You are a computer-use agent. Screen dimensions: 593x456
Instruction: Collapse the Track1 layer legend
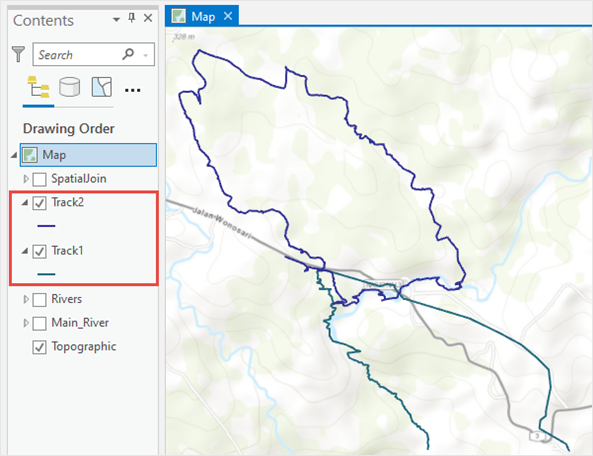coord(25,251)
